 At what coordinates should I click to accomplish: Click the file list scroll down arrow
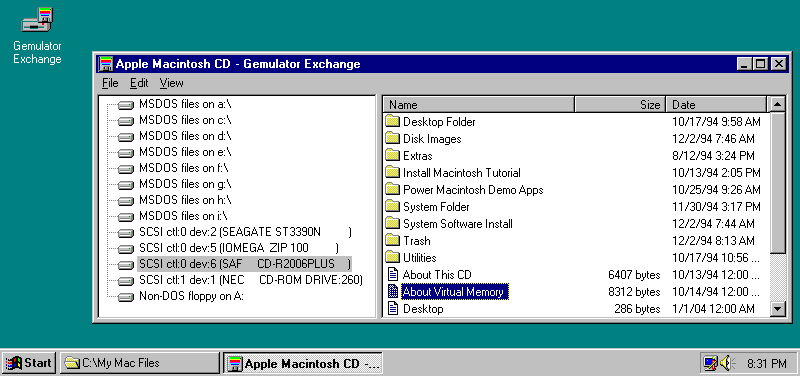click(x=778, y=308)
